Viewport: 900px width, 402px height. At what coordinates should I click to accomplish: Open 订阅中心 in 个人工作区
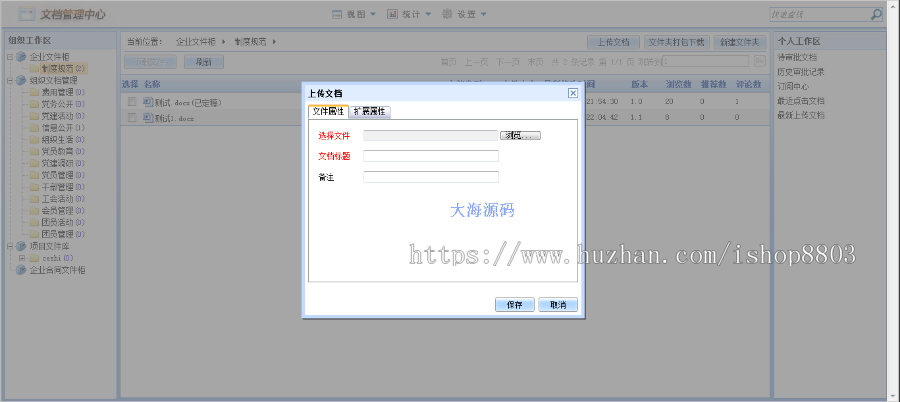(793, 87)
